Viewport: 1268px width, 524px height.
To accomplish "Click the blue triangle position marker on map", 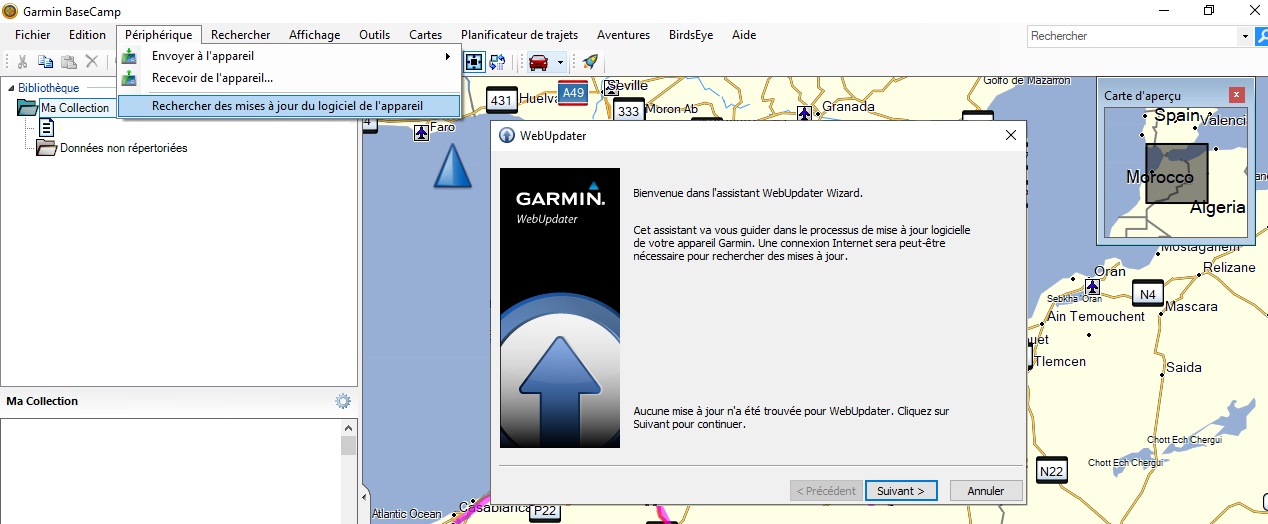I will click(x=452, y=166).
